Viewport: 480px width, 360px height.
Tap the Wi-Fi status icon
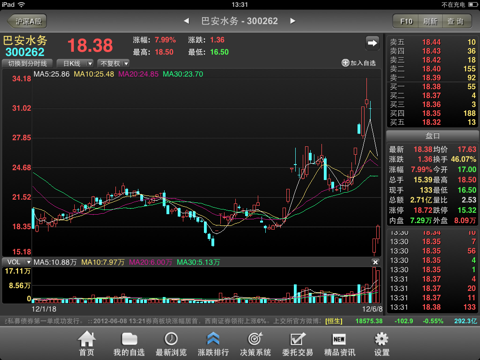click(x=22, y=5)
